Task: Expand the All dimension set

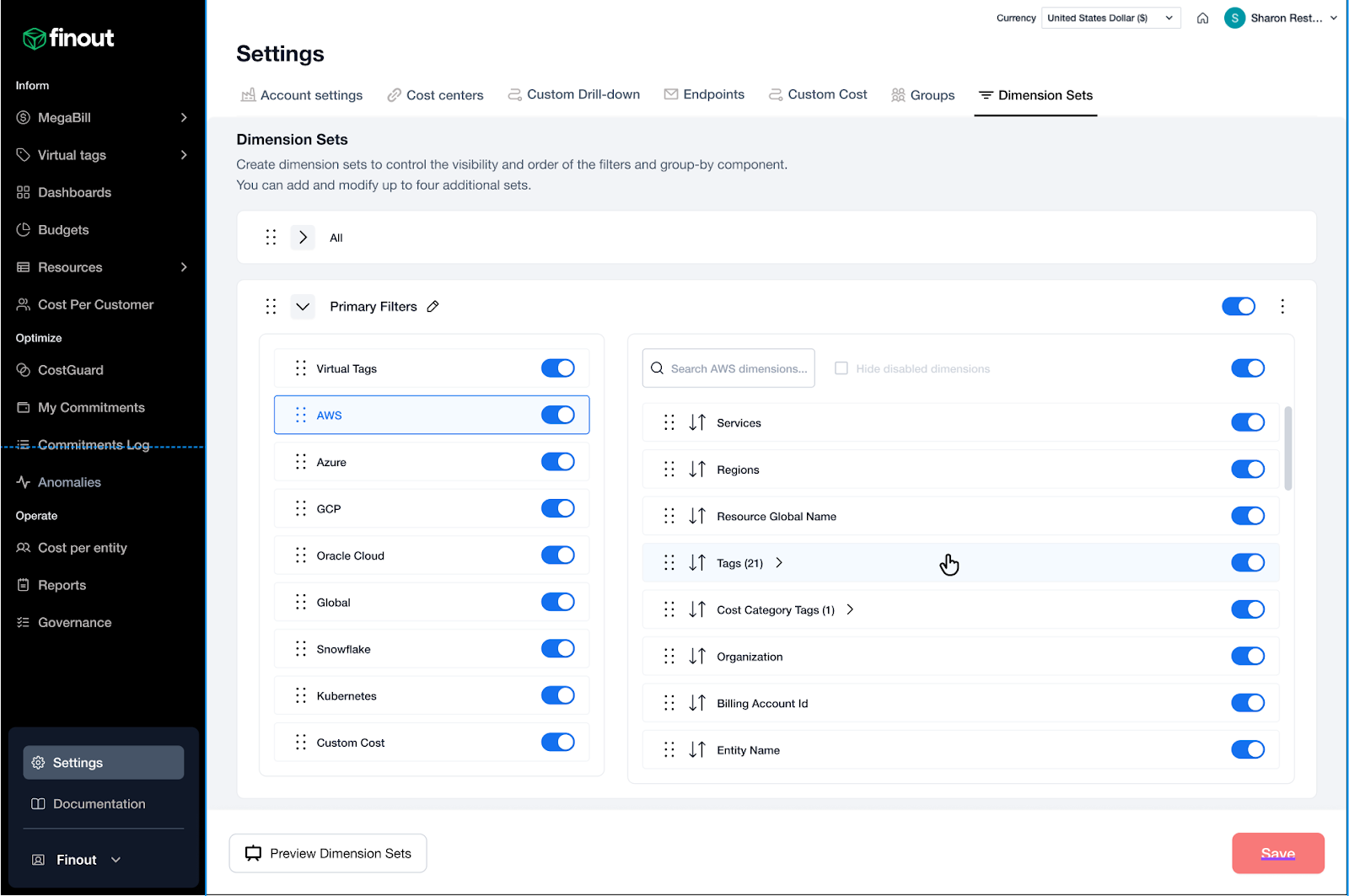Action: point(303,238)
